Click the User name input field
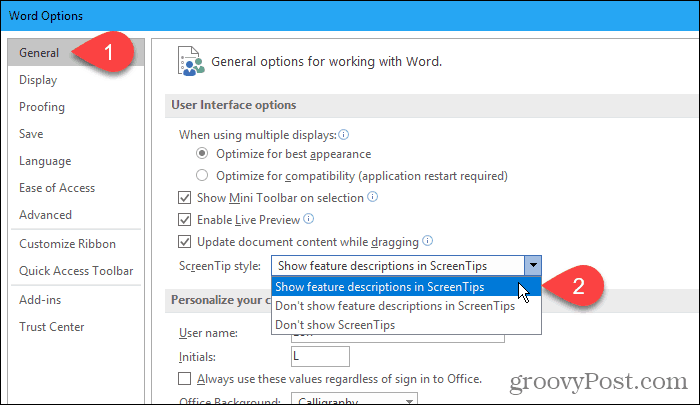Viewport: 700px width, 405px height. pos(398,338)
